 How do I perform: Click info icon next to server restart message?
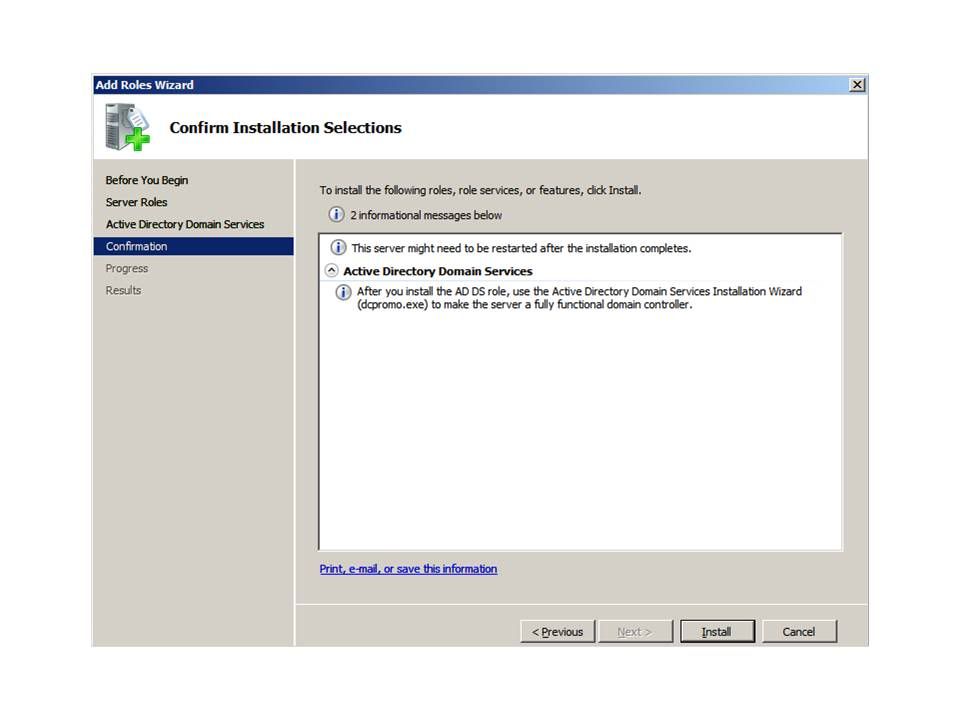point(339,248)
